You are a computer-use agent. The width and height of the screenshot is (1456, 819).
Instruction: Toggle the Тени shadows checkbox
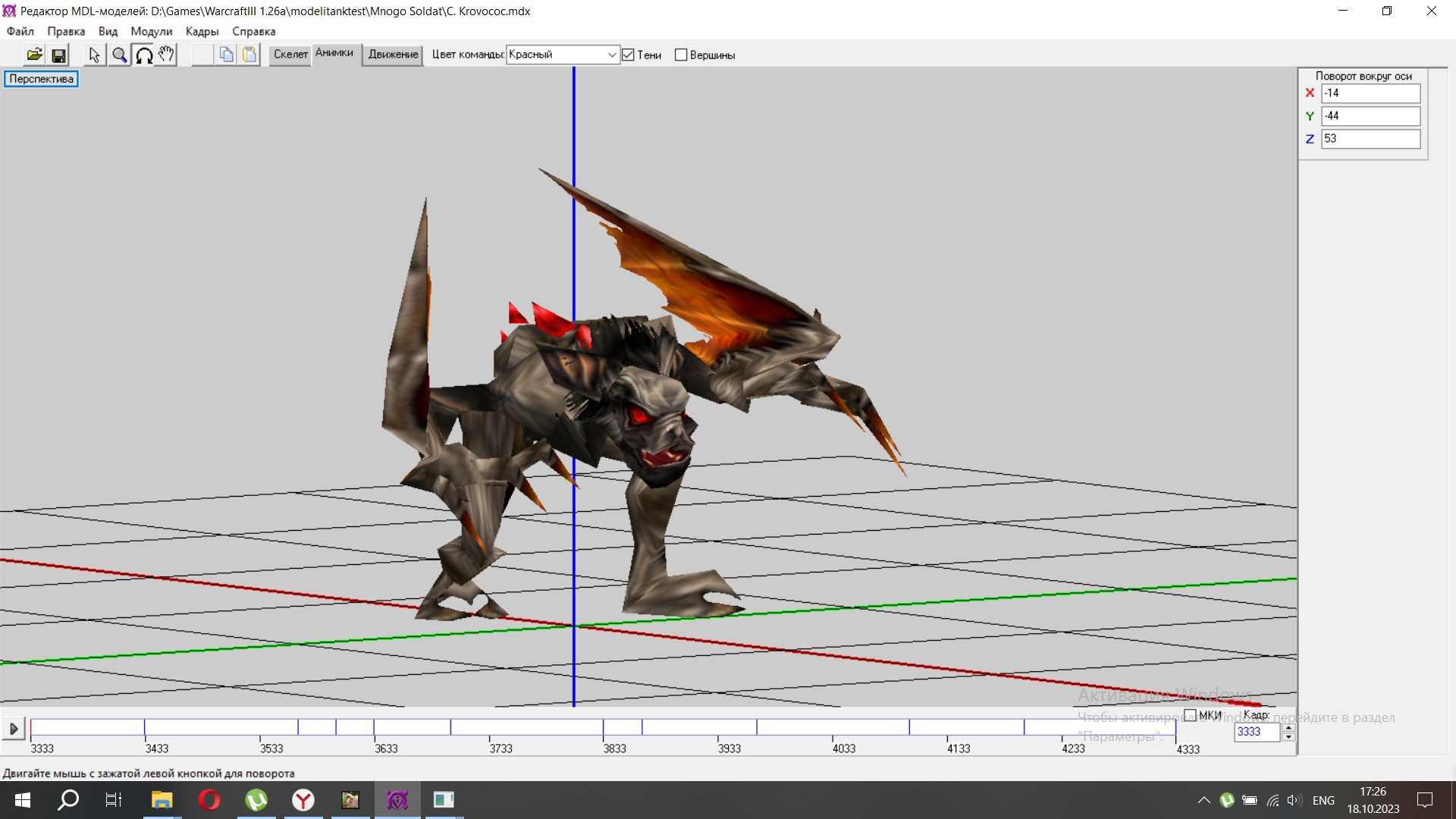coord(628,55)
